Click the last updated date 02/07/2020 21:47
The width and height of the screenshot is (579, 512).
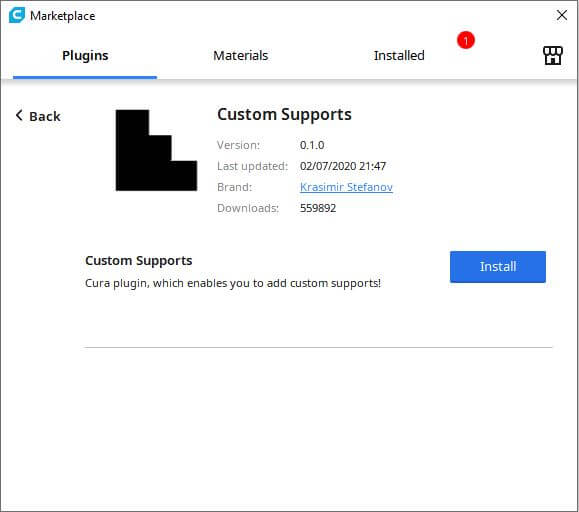click(x=343, y=166)
